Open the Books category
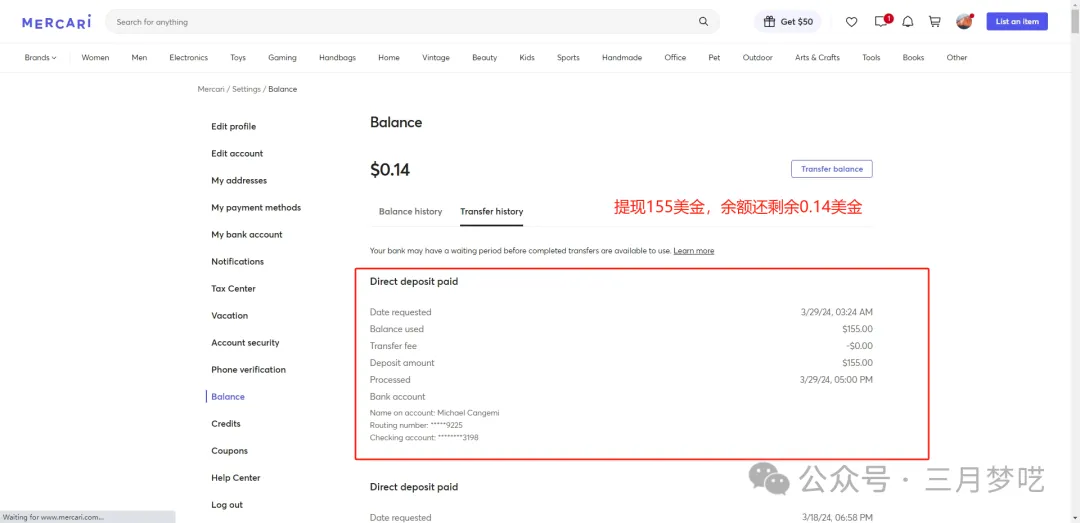Image resolution: width=1080 pixels, height=523 pixels. 913,58
